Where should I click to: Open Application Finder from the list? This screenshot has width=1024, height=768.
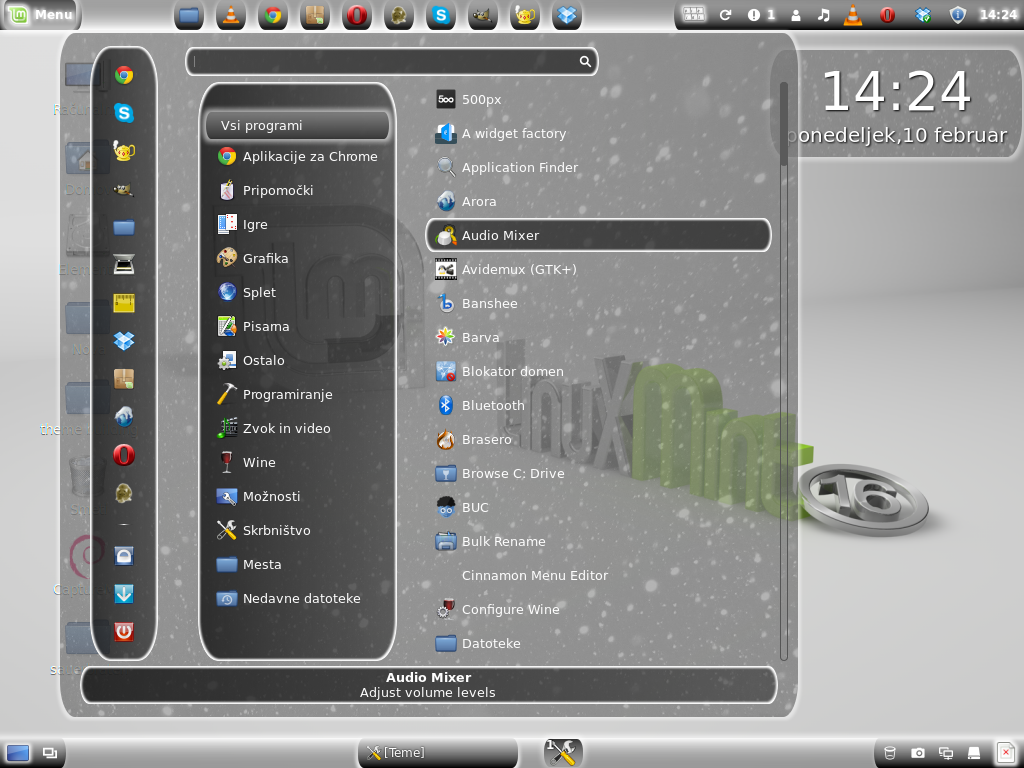pyautogui.click(x=598, y=167)
